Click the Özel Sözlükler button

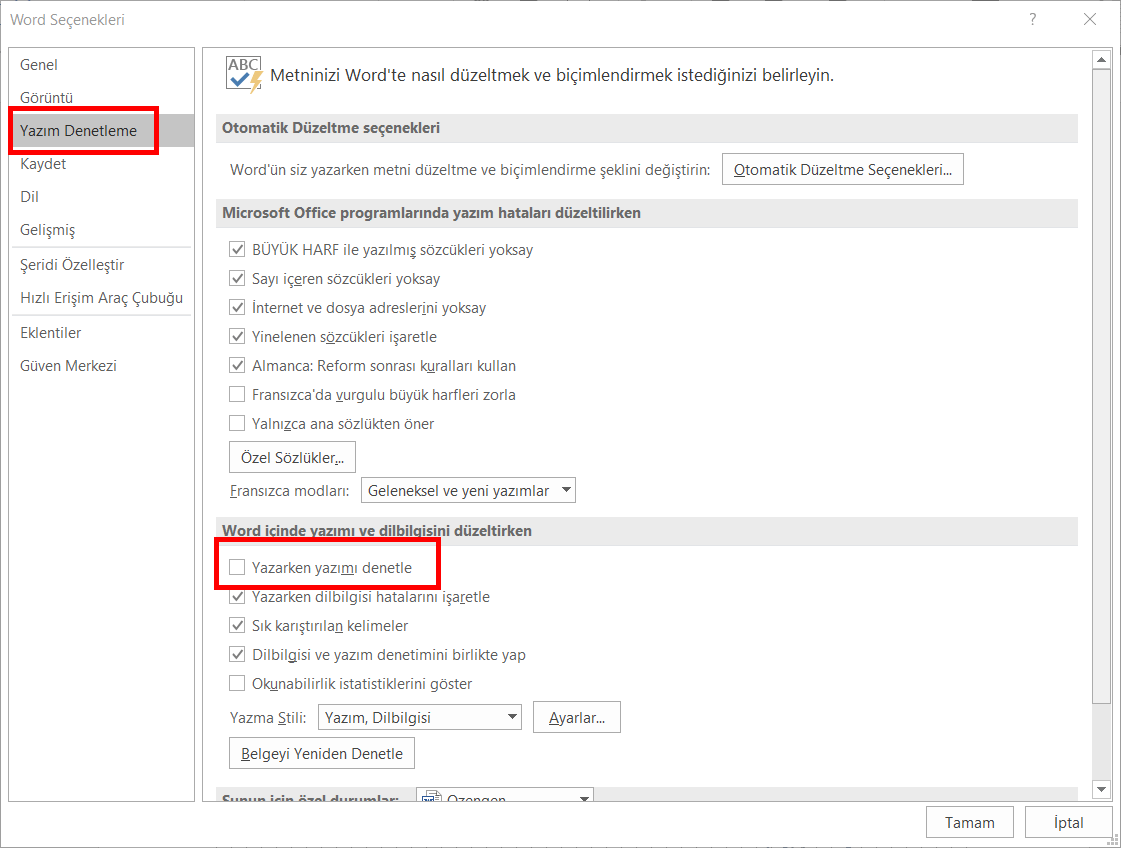tap(292, 458)
